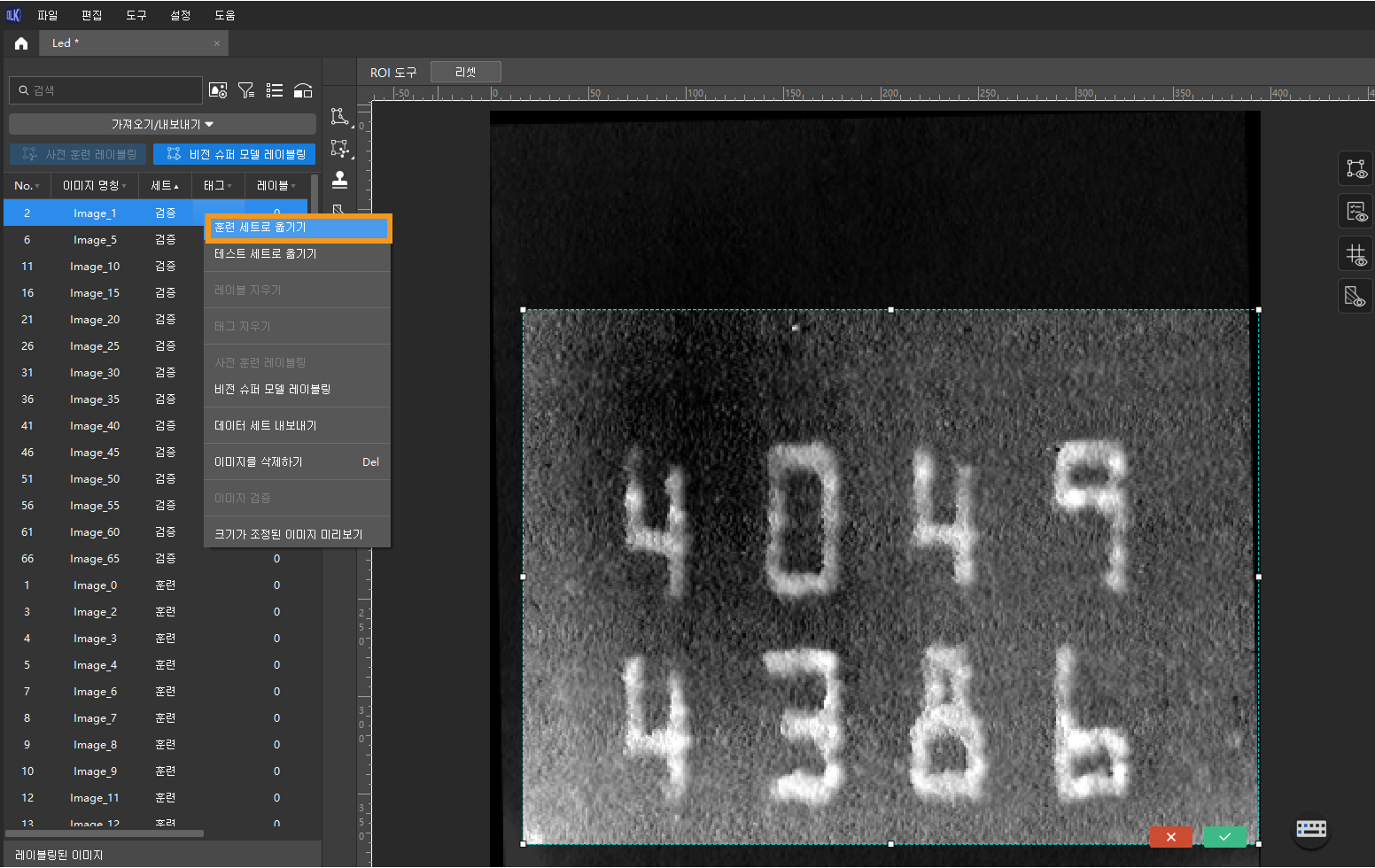Select the stamp template tool

pos(339,180)
